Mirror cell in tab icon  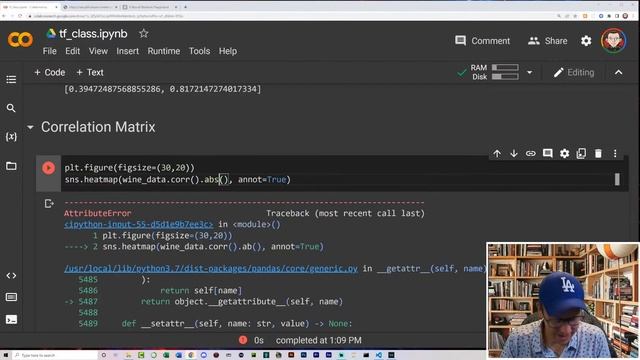(x=581, y=153)
